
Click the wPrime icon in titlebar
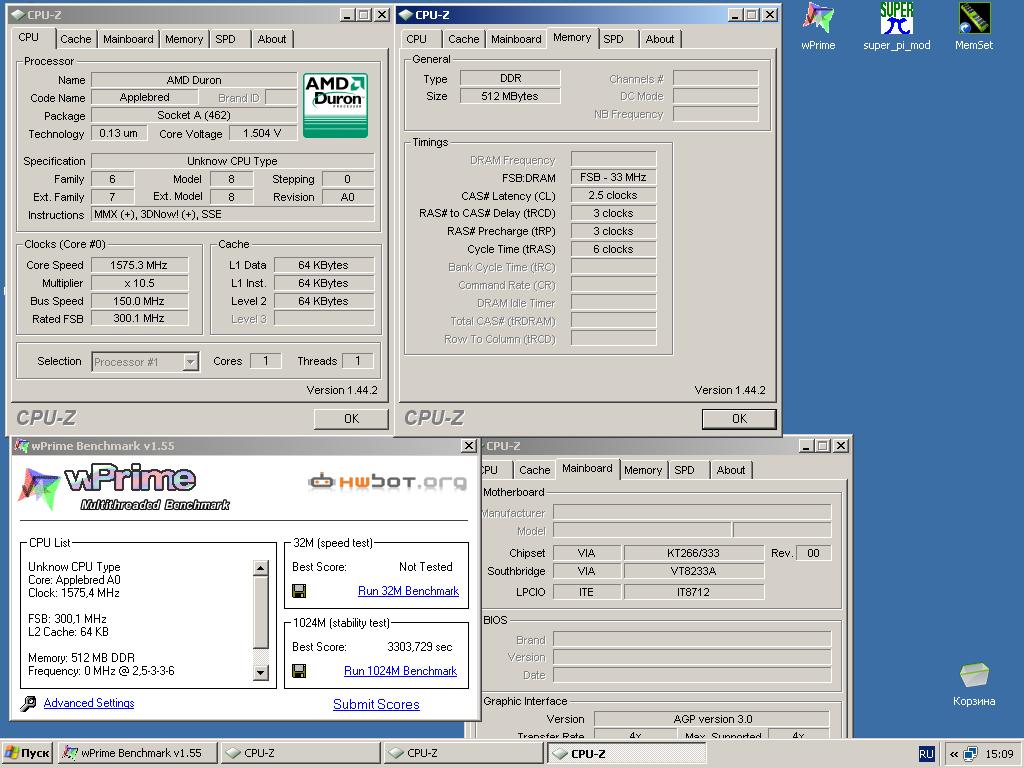pyautogui.click(x=22, y=446)
